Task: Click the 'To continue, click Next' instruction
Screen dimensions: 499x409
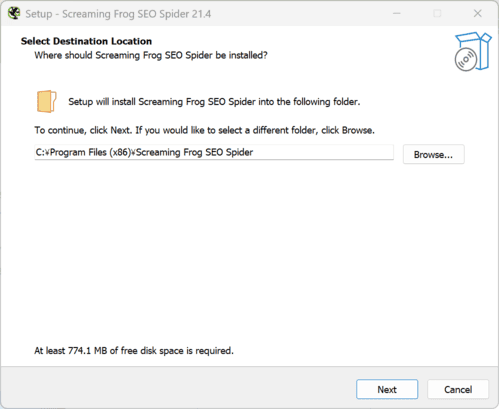Action: pos(204,130)
